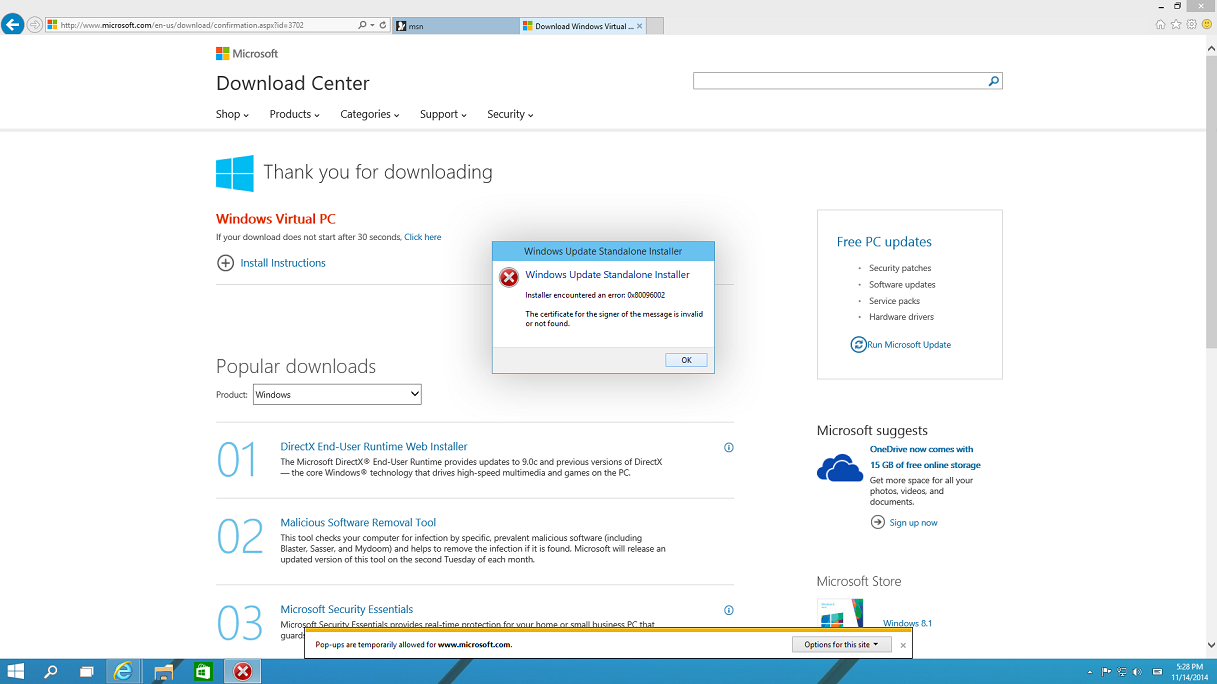Expand the Categories menu
Image resolution: width=1217 pixels, height=684 pixels.
369,115
